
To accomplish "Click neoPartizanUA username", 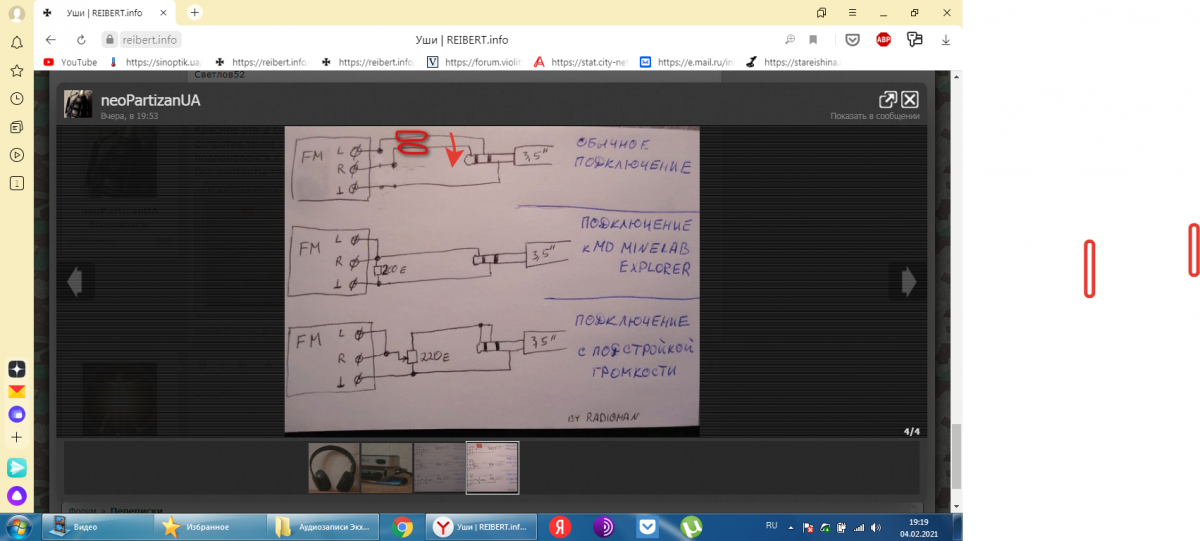I will 151,101.
